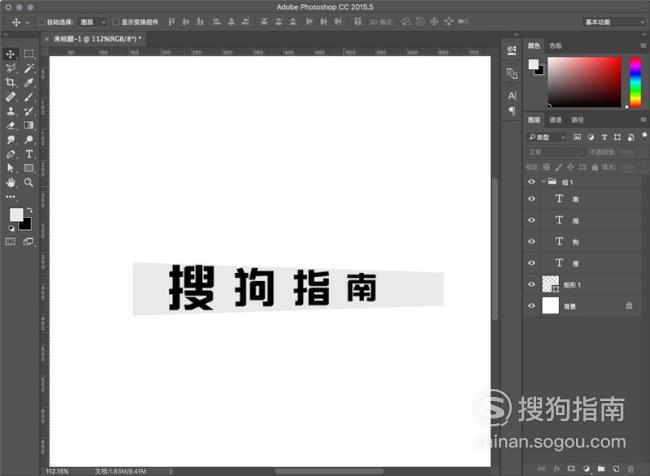
Task: Select the Smudge tool
Action: click(x=11, y=140)
